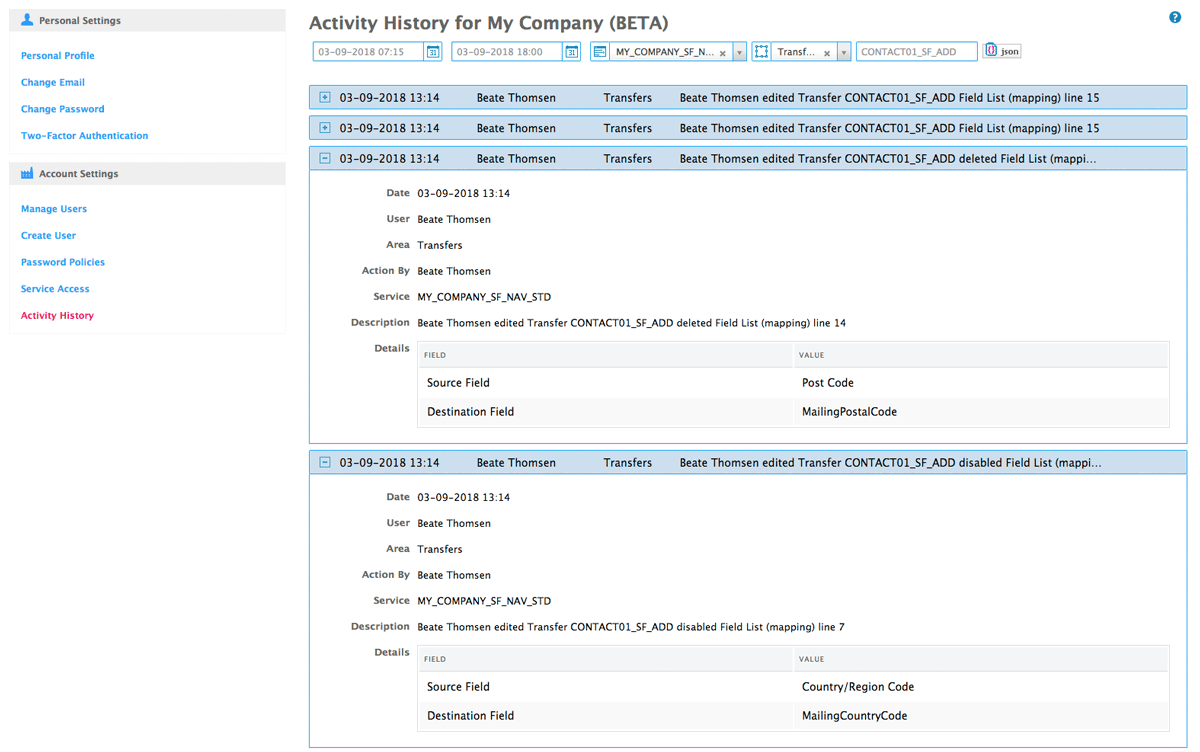Clear the MY_COMPANY_SF_N... service filter

(723, 53)
